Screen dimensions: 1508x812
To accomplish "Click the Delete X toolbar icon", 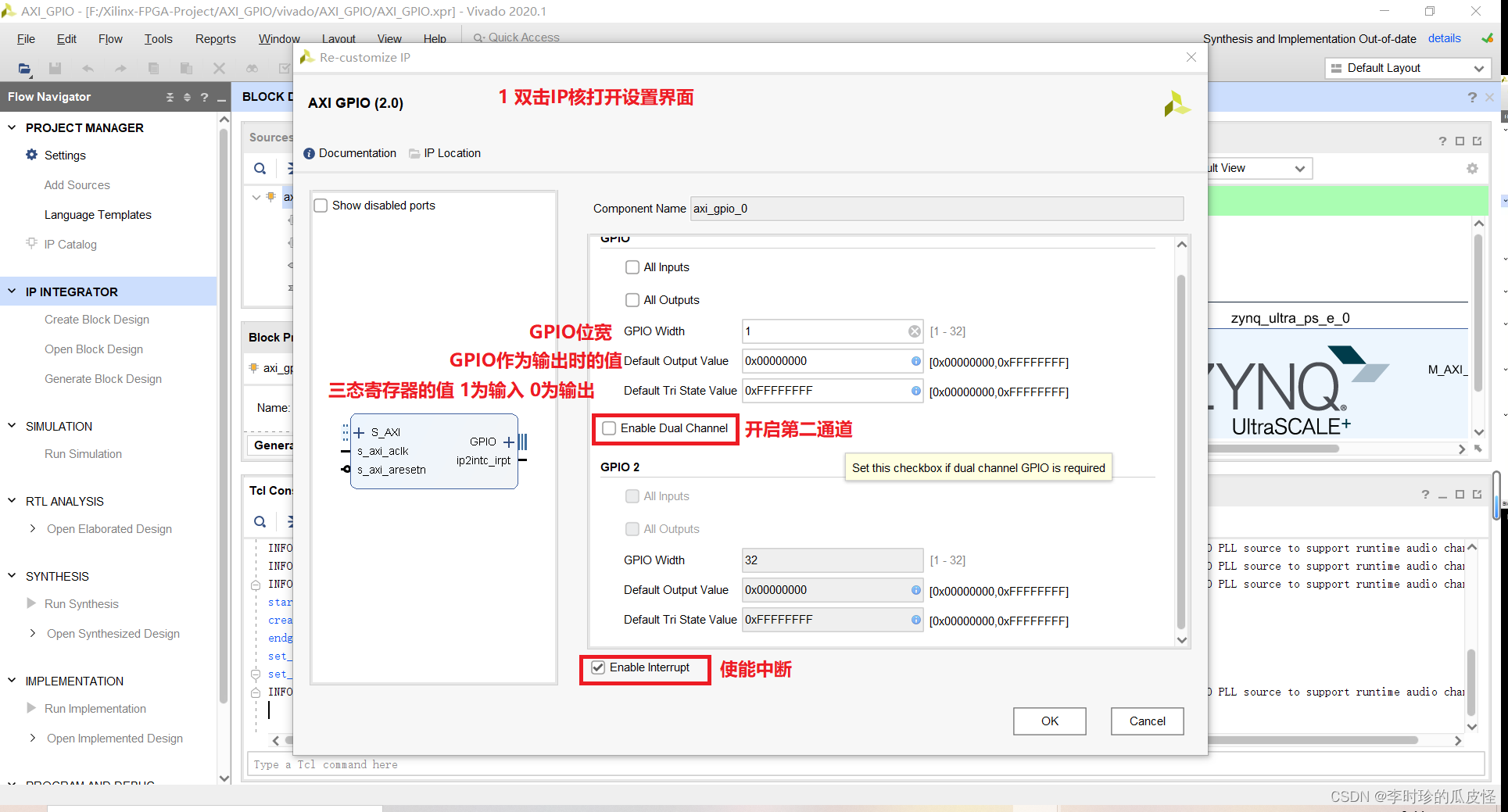I will 219,69.
